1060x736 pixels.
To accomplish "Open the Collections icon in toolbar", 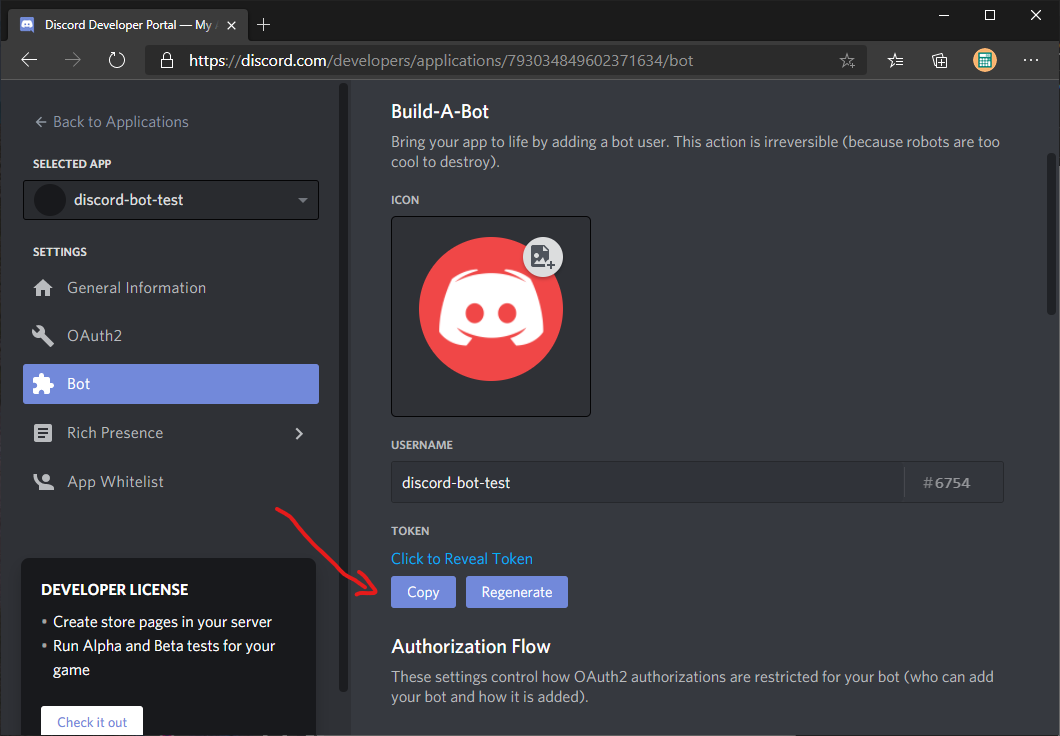I will [x=940, y=61].
